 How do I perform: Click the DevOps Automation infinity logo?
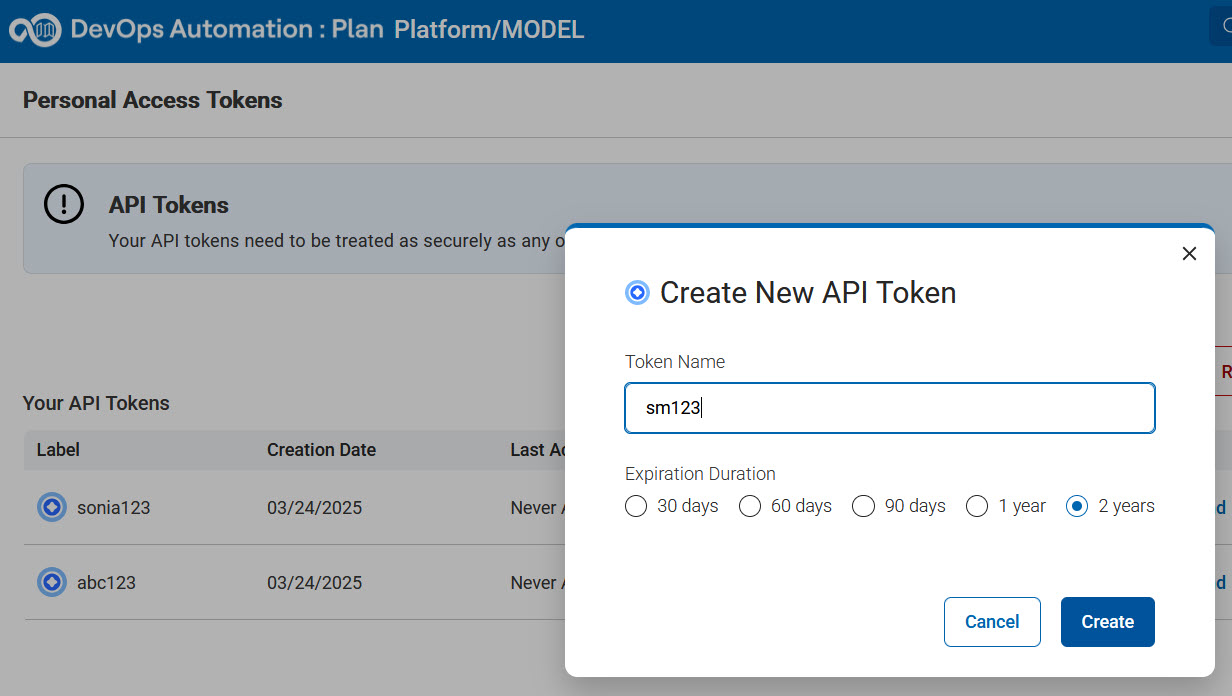(x=35, y=30)
